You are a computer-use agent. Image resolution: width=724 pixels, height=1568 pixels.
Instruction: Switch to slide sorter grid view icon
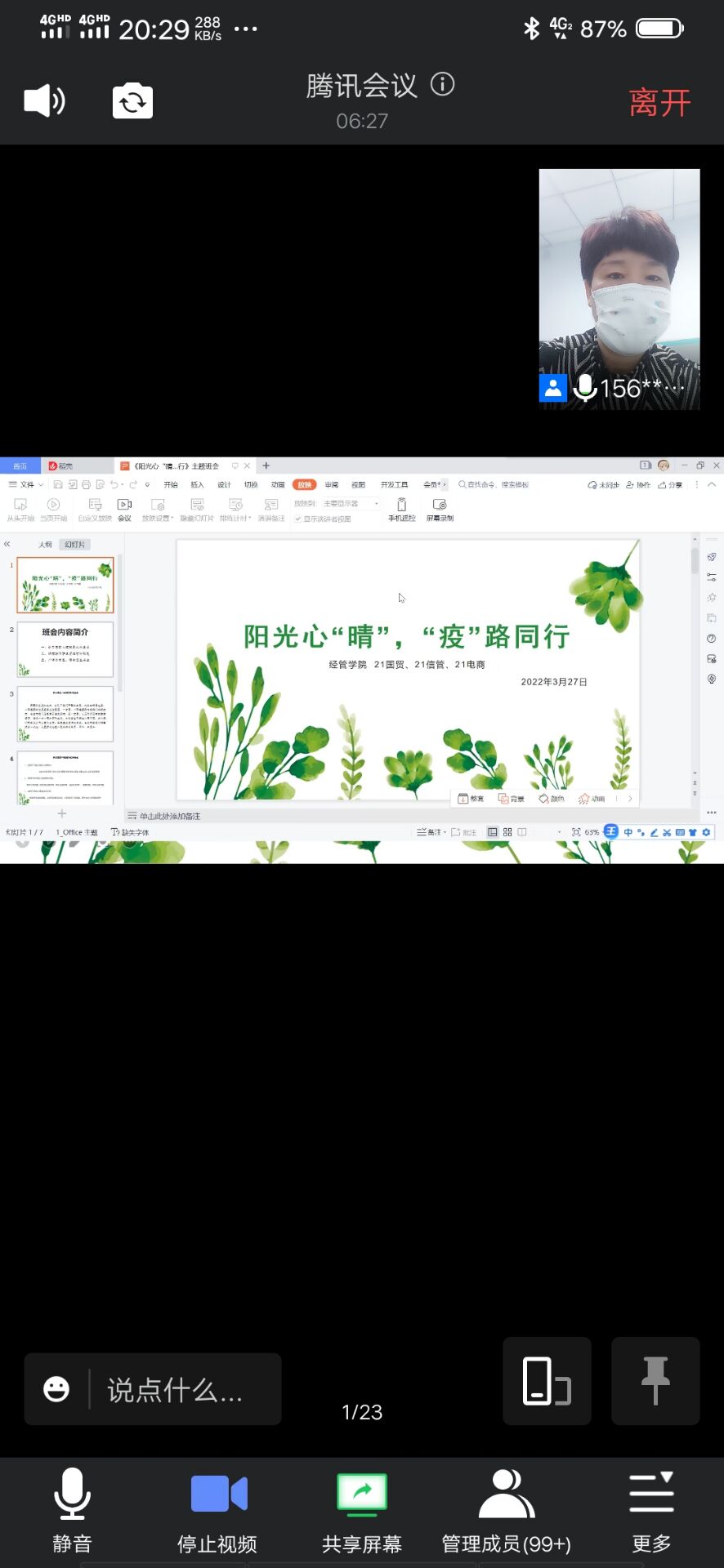click(507, 832)
